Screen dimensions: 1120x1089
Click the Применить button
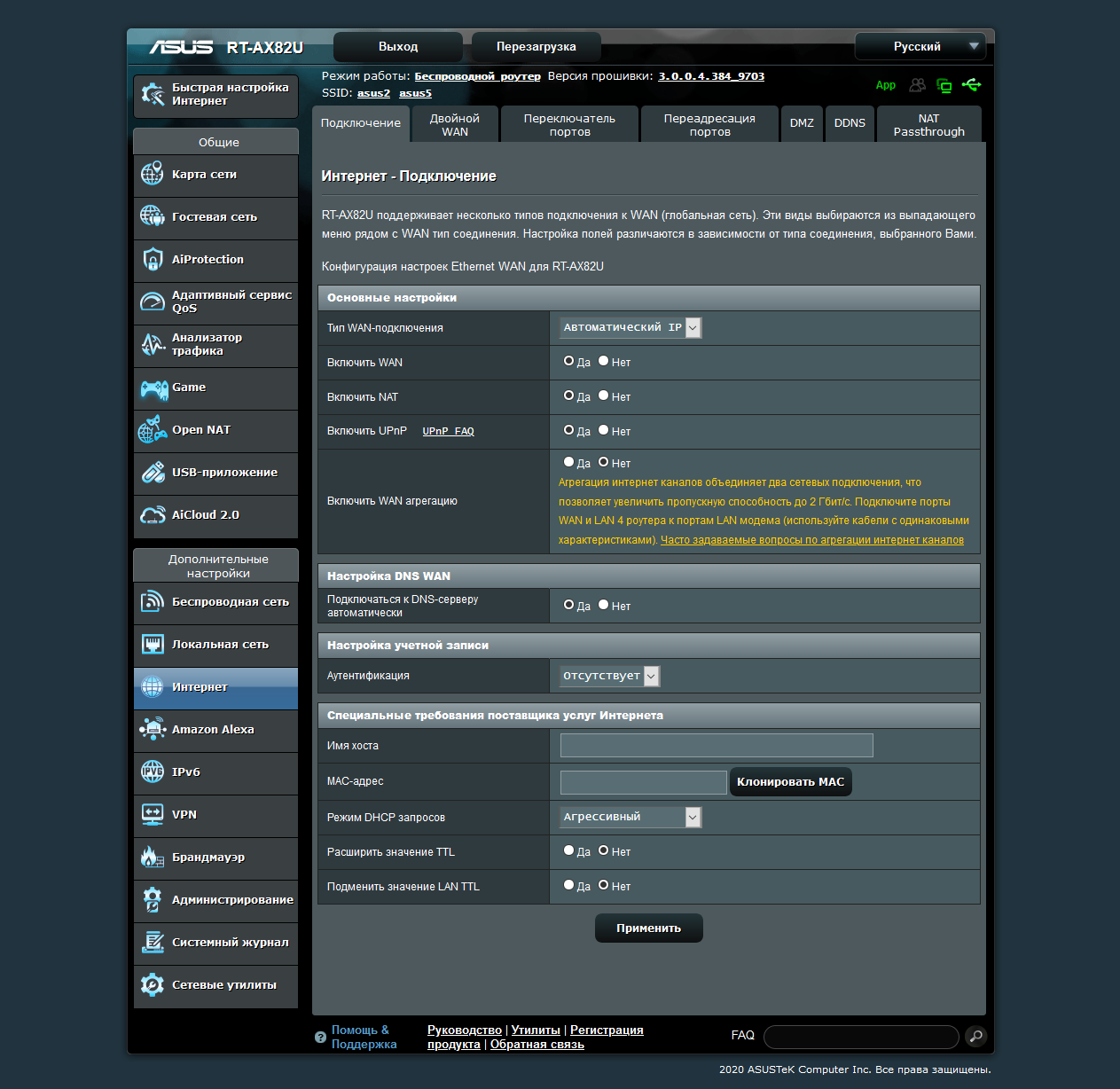tap(649, 928)
